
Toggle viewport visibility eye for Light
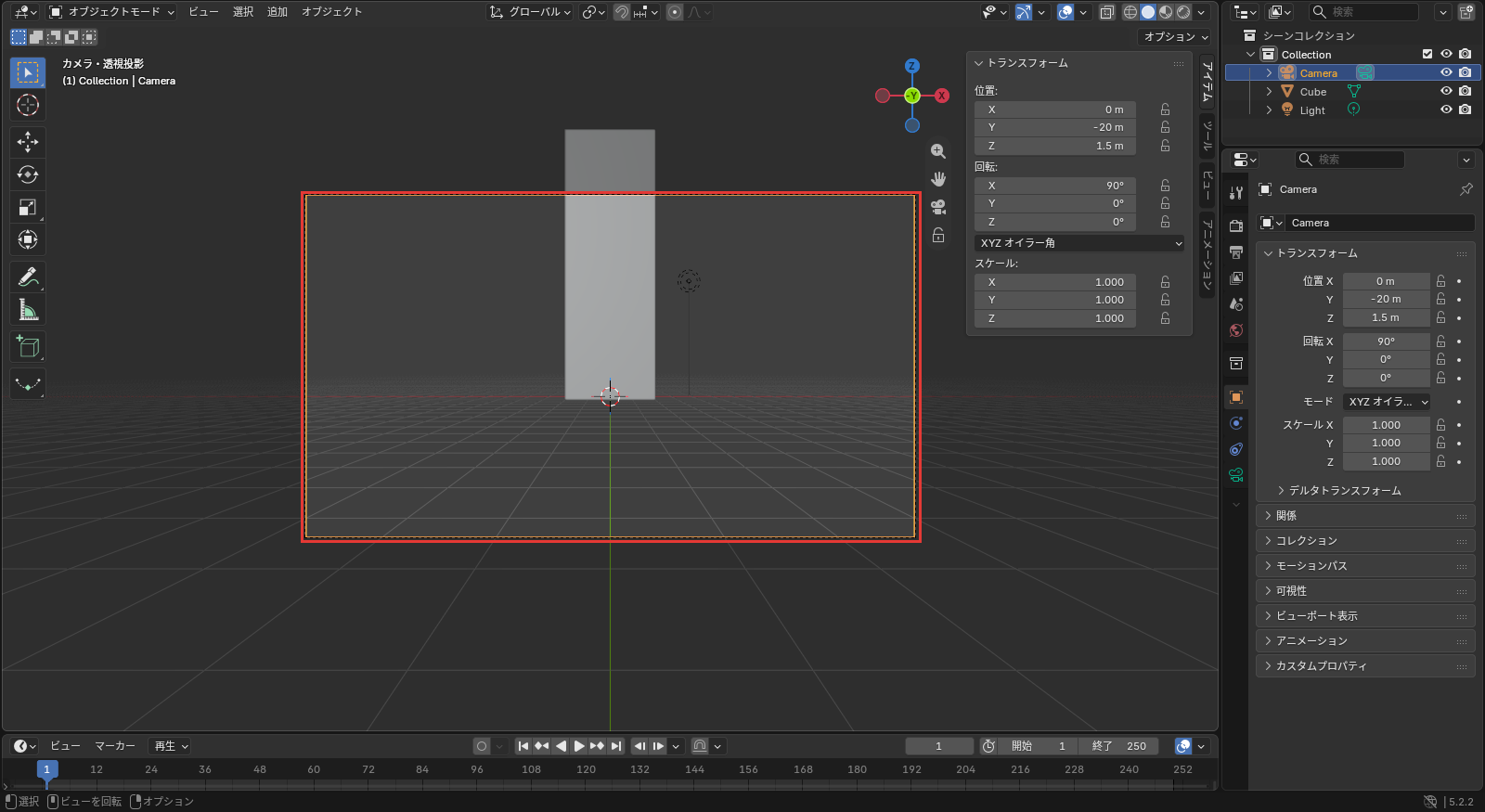[1446, 110]
